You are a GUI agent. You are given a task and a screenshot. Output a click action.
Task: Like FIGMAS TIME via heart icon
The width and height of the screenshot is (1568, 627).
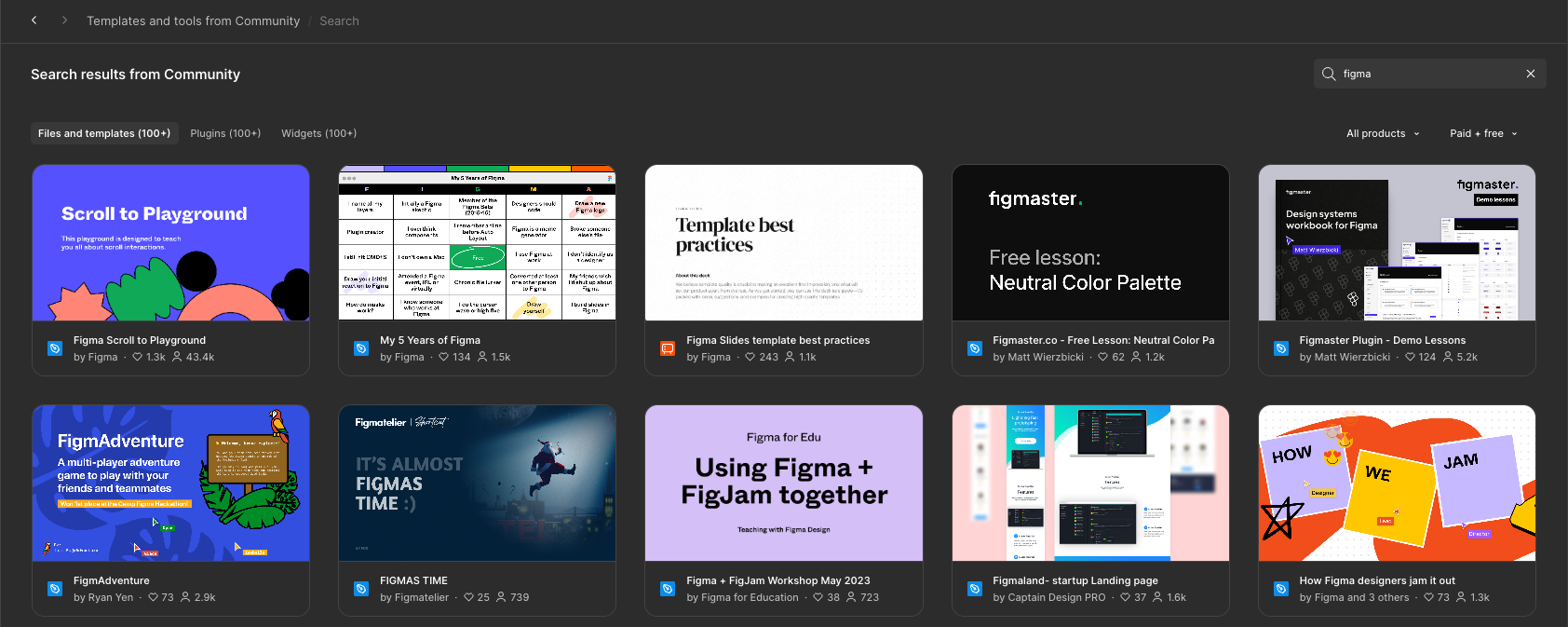click(468, 597)
